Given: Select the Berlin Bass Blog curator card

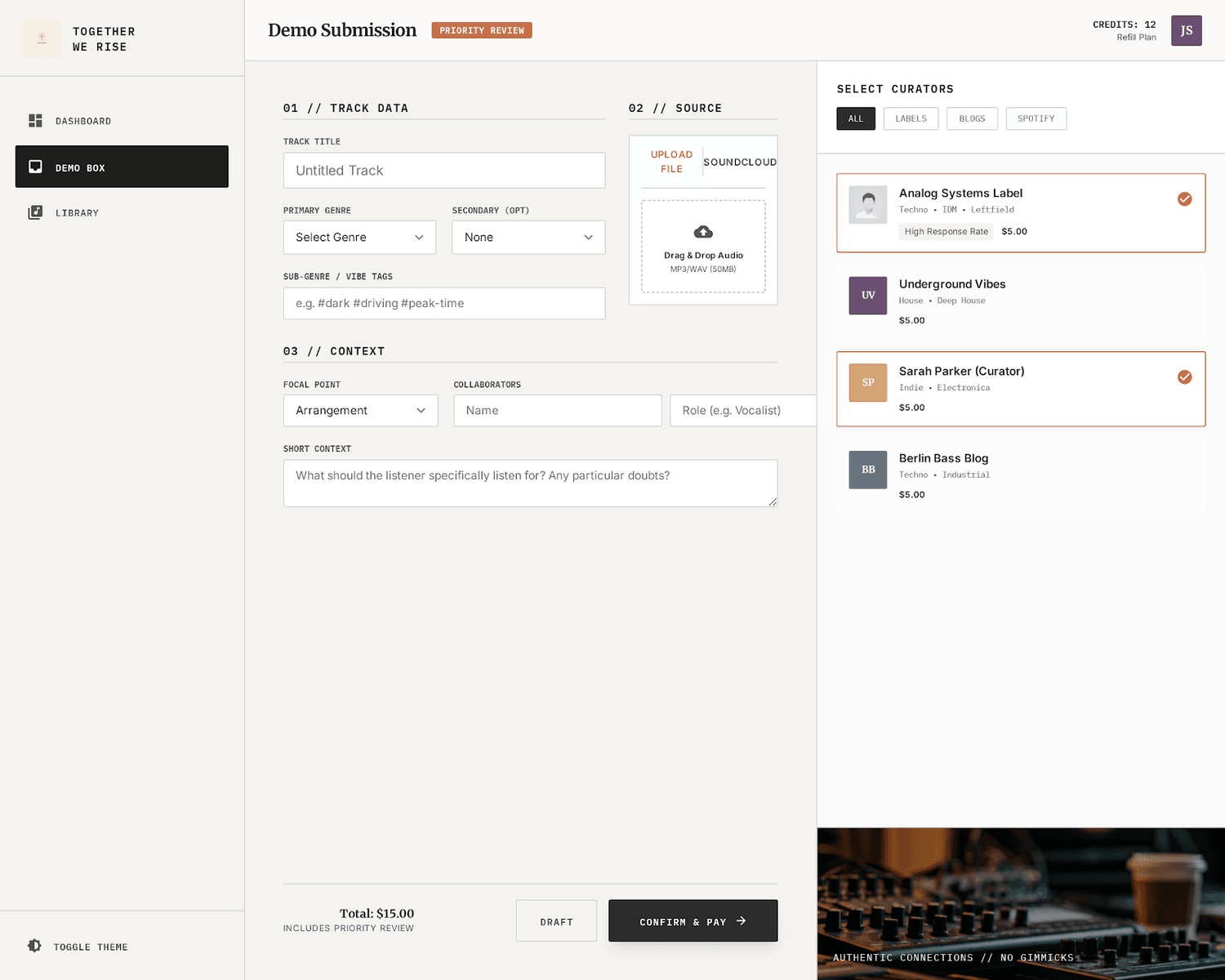Looking at the screenshot, I should 1020,476.
